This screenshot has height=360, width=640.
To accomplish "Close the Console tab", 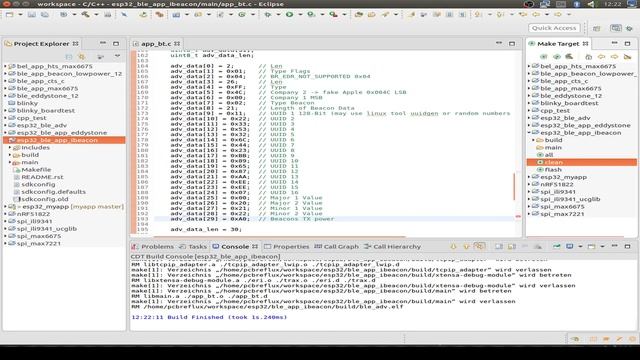I will 255,247.
